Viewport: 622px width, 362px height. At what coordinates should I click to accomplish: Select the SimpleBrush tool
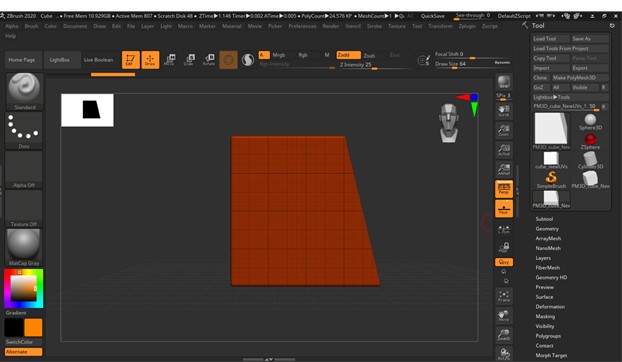click(x=551, y=180)
